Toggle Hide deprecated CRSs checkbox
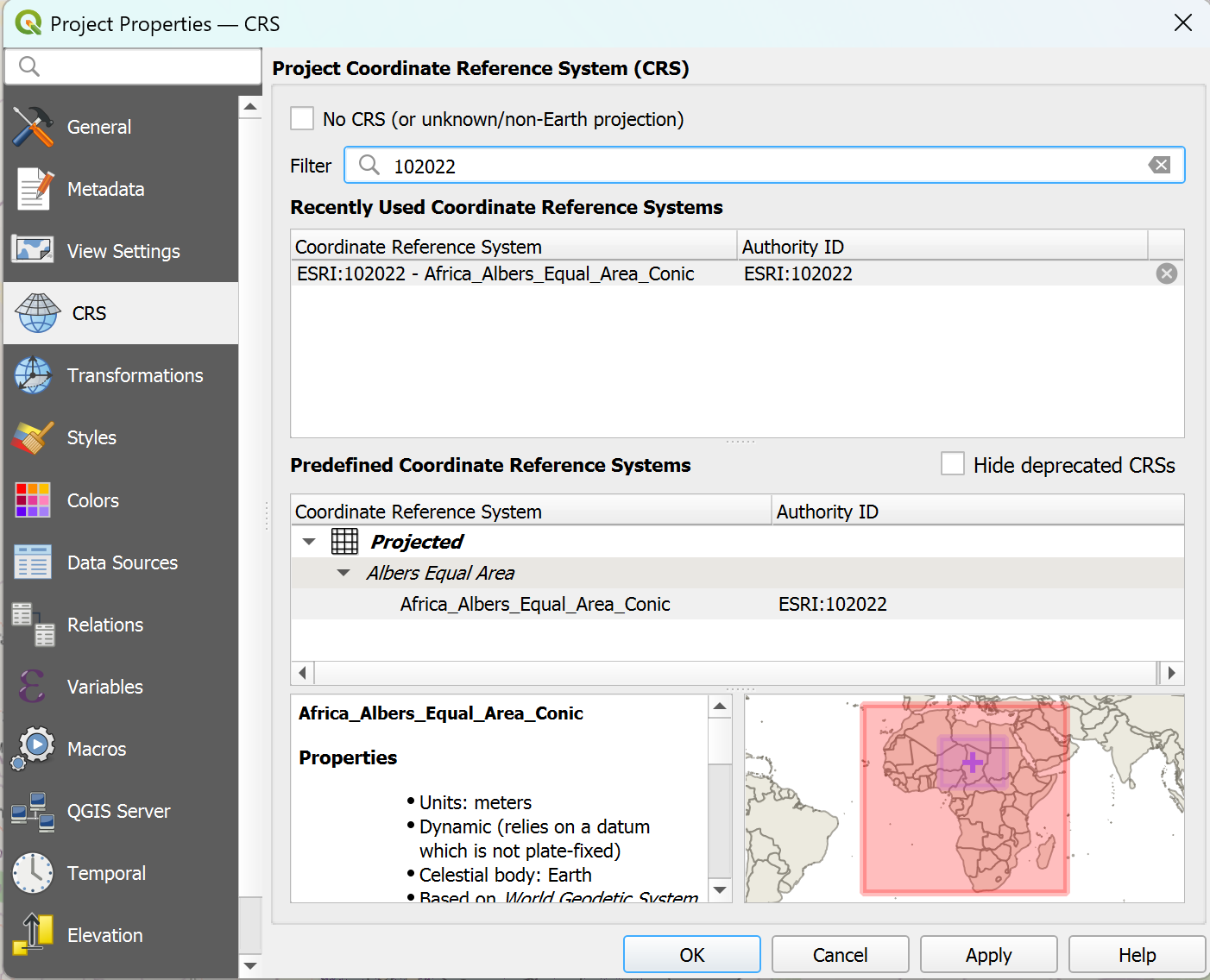 point(953,464)
